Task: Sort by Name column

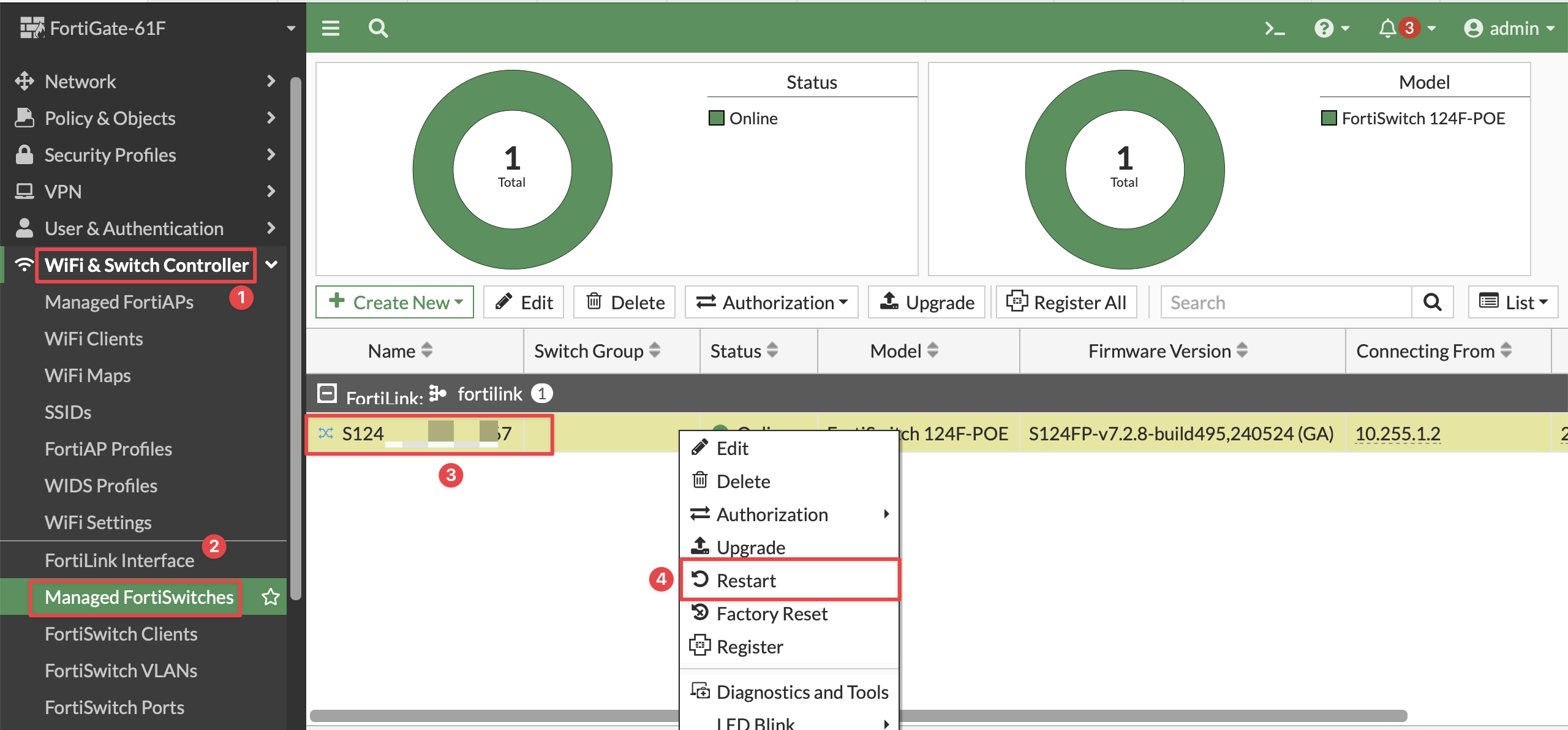Action: click(x=400, y=351)
